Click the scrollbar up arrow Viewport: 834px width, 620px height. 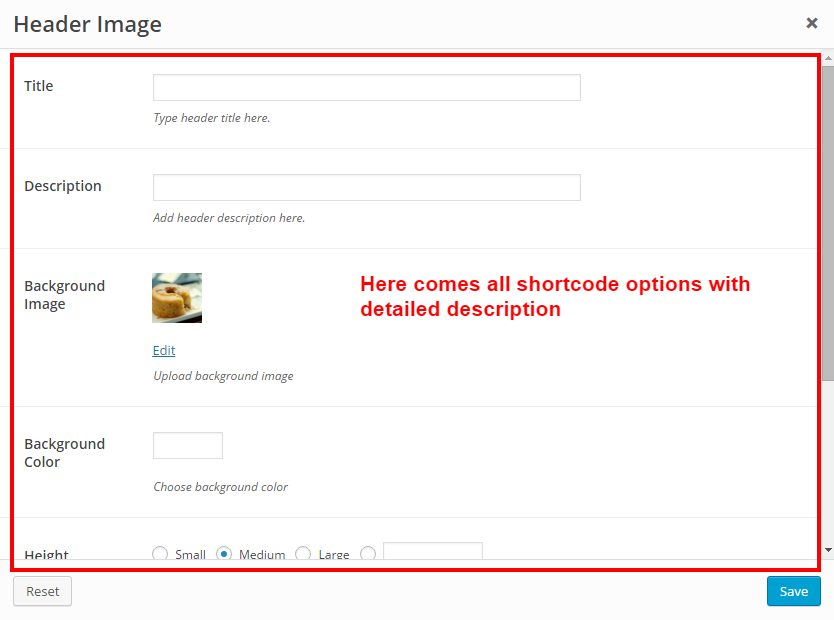coord(827,60)
